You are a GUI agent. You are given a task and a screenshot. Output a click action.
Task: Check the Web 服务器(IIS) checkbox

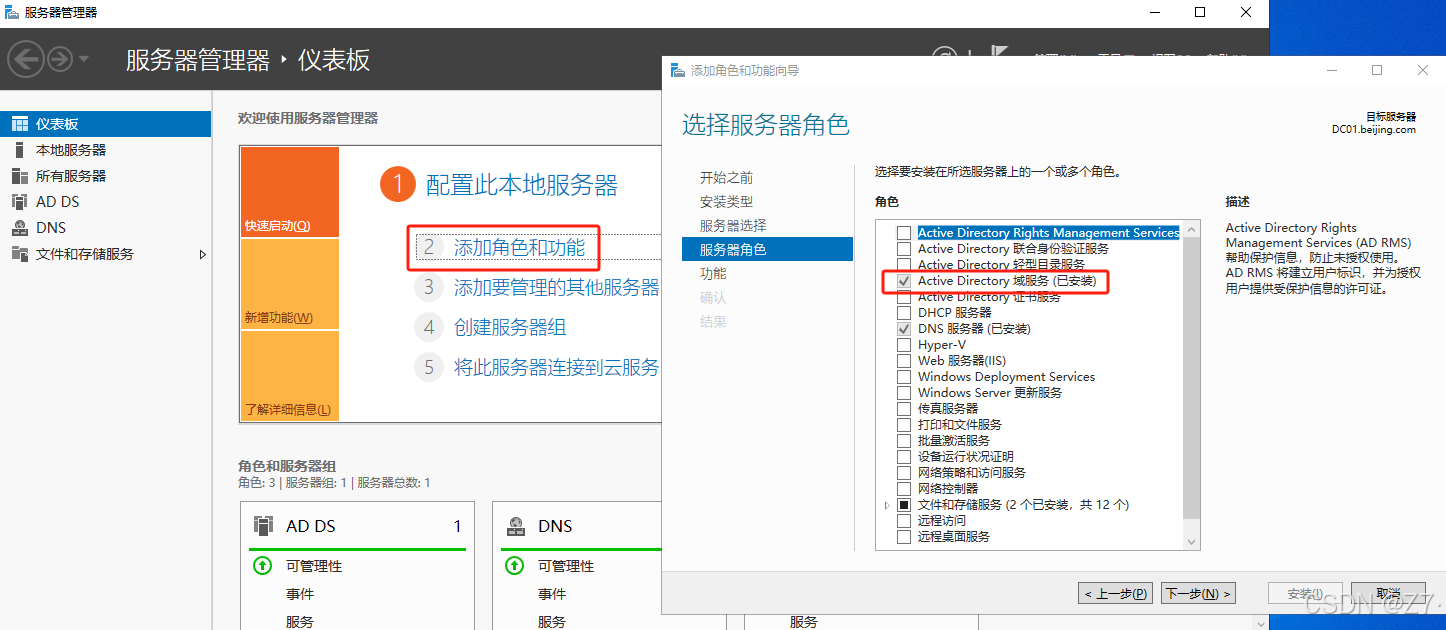(904, 361)
